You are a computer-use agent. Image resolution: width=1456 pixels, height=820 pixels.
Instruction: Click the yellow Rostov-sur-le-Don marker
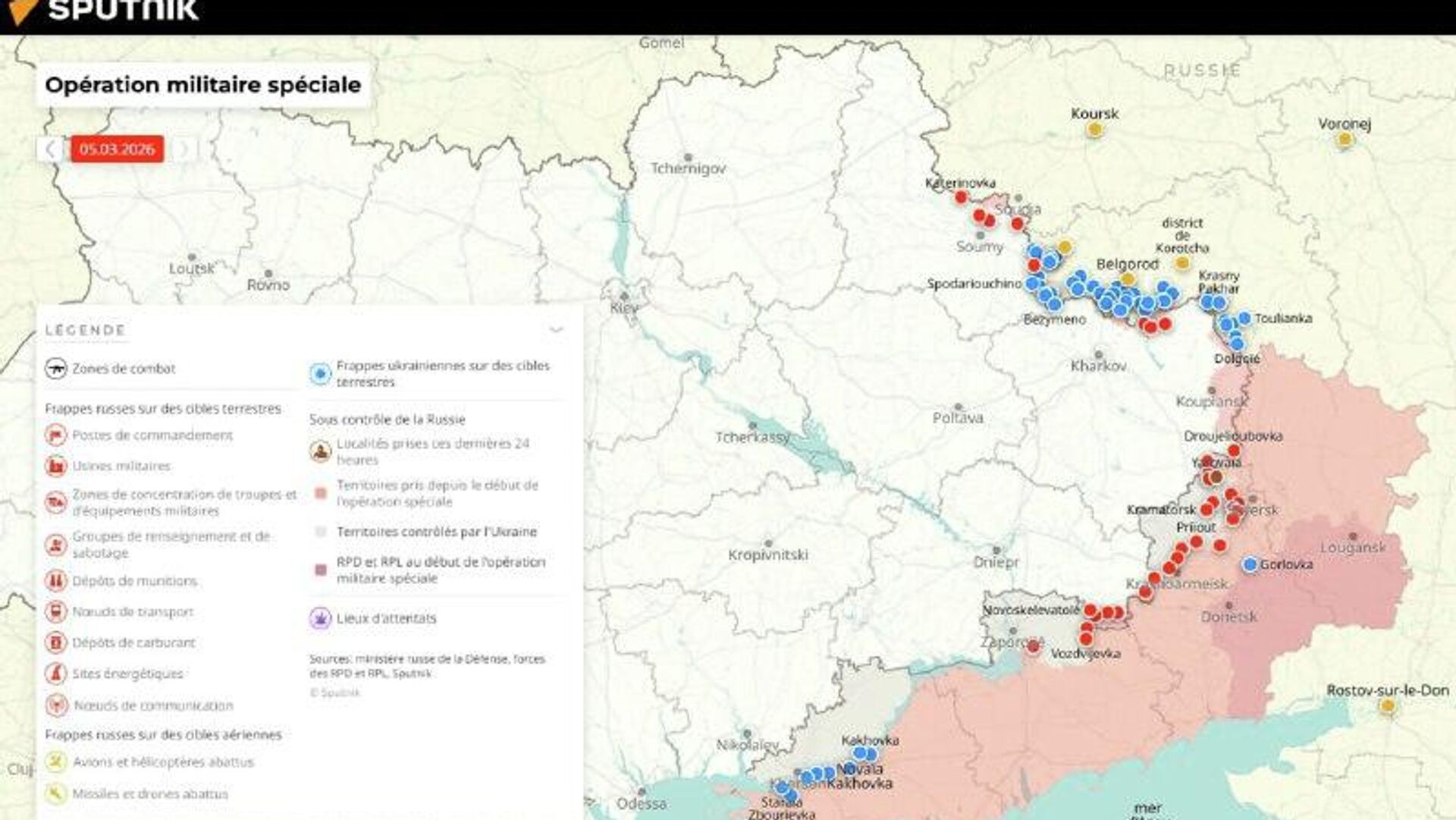tap(1388, 706)
